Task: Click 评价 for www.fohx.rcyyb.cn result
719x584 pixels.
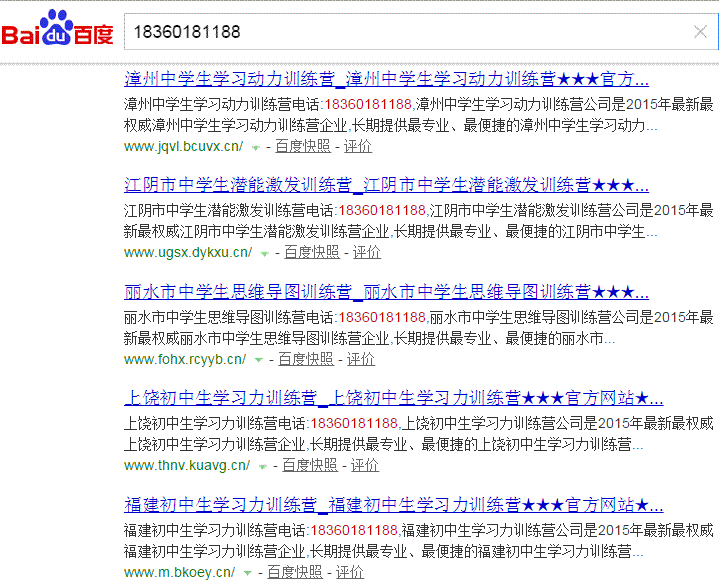Action: click(x=361, y=359)
